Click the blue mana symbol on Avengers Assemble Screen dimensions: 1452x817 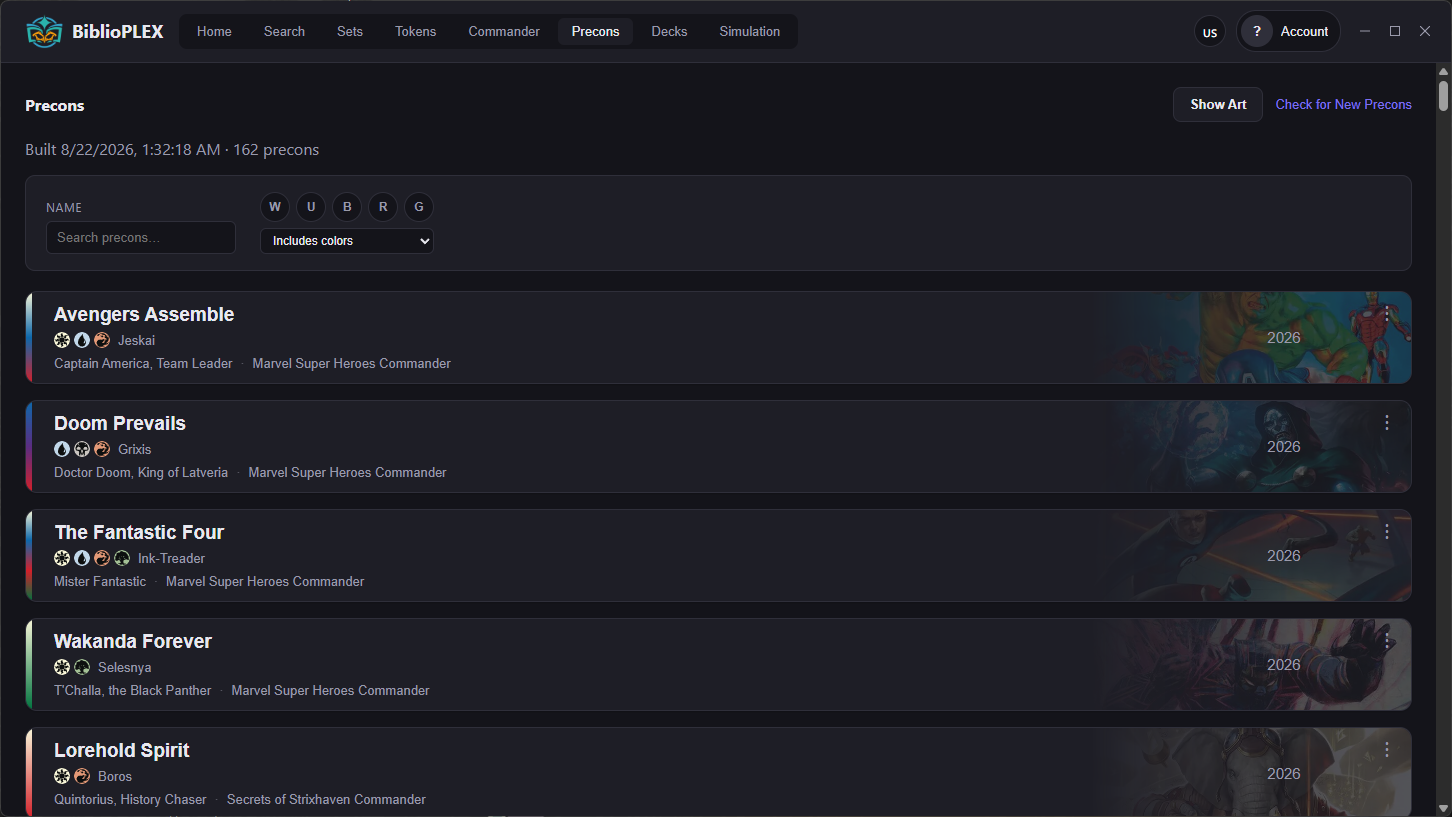pos(82,340)
